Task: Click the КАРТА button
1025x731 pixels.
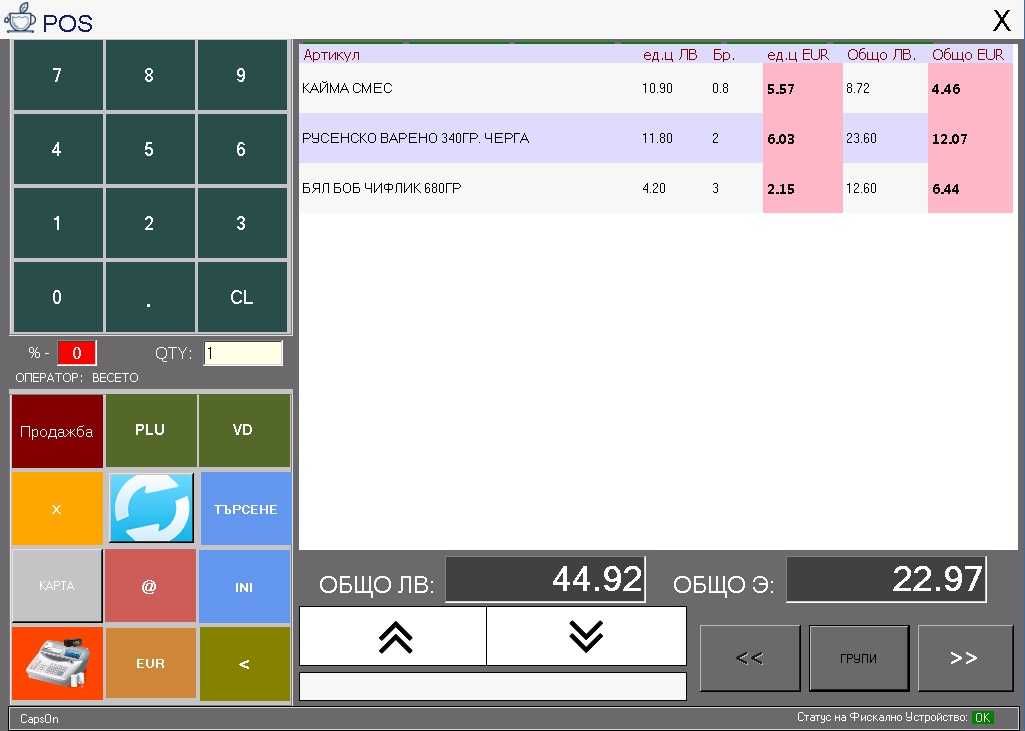Action: point(57,586)
